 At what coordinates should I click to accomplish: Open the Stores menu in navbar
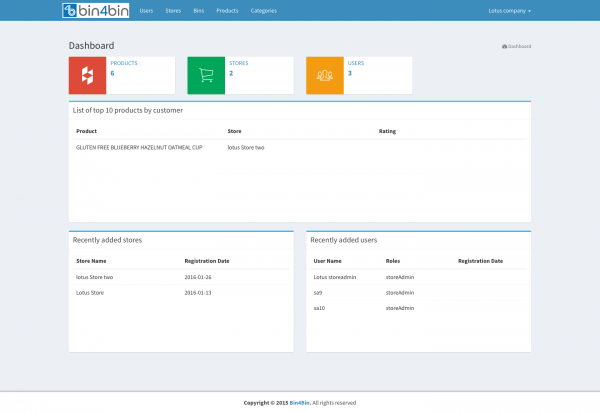[x=173, y=10]
